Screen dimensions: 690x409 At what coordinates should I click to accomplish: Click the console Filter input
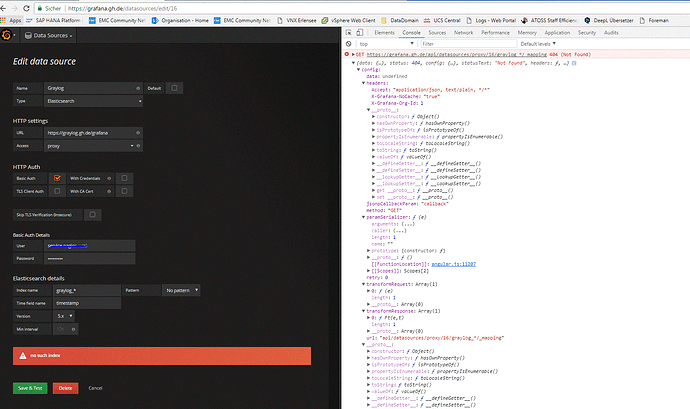(x=468, y=44)
